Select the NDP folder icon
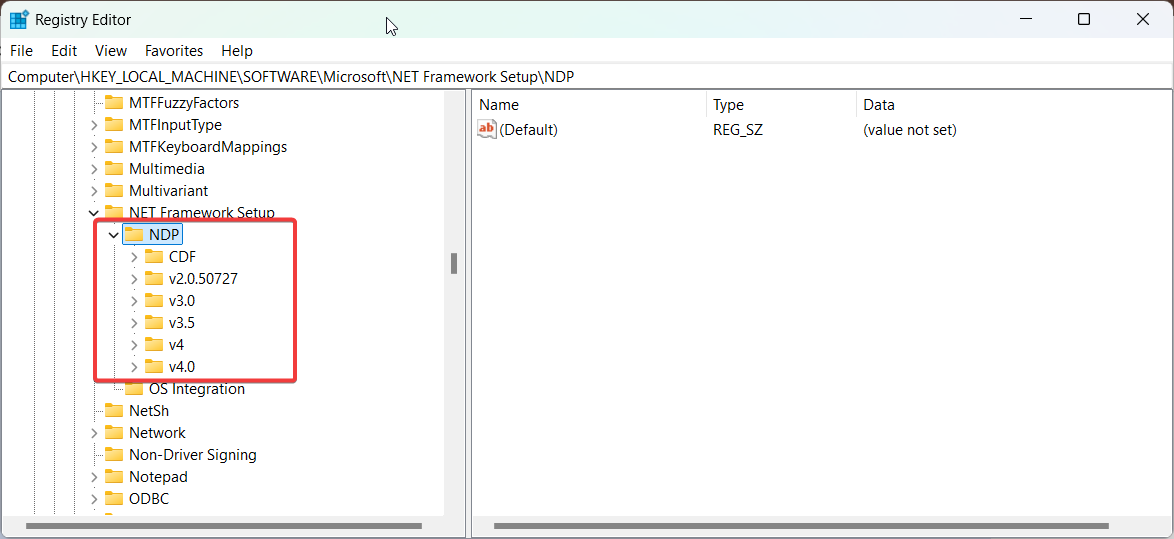The image size is (1174, 539). coord(134,235)
